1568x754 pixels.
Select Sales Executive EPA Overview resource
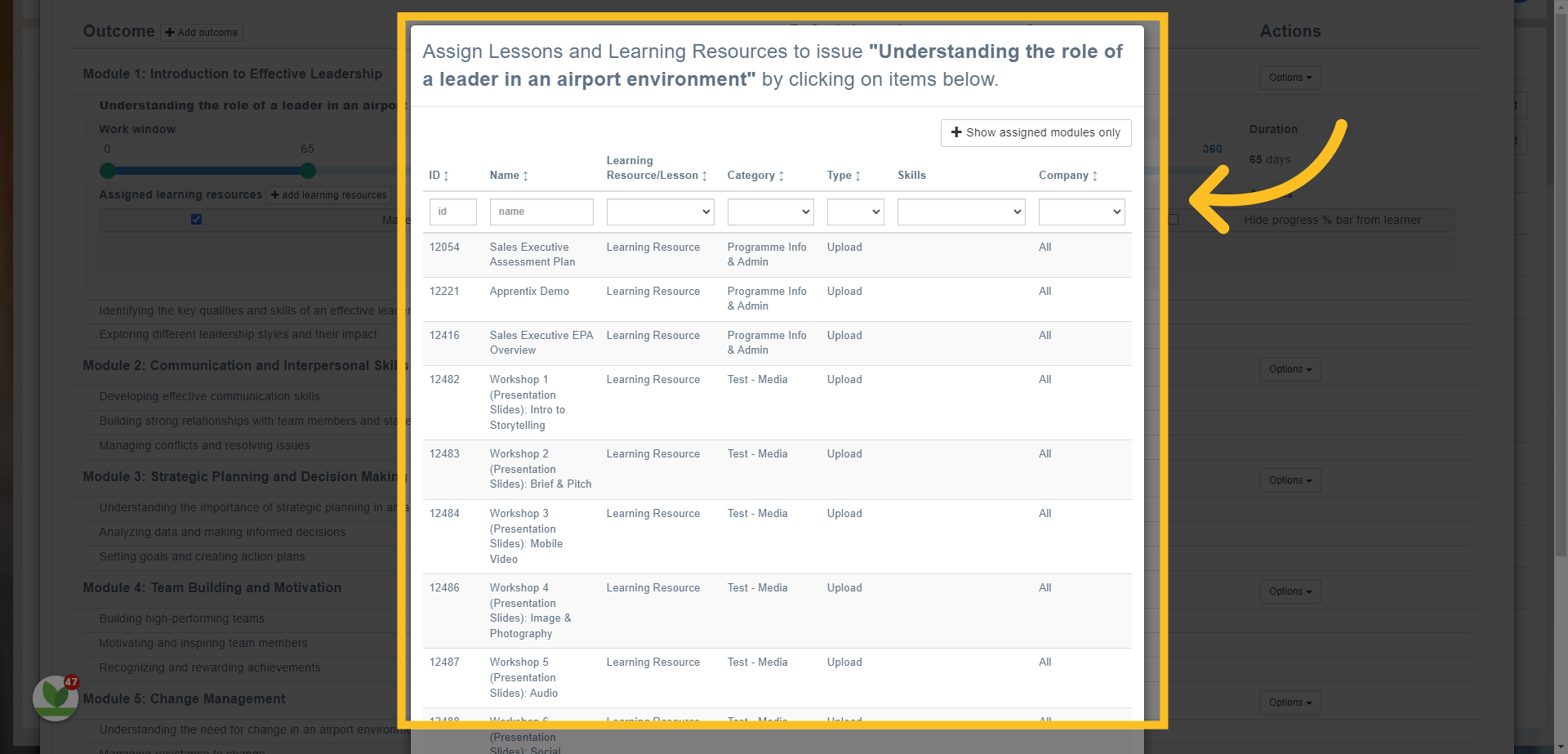777,343
